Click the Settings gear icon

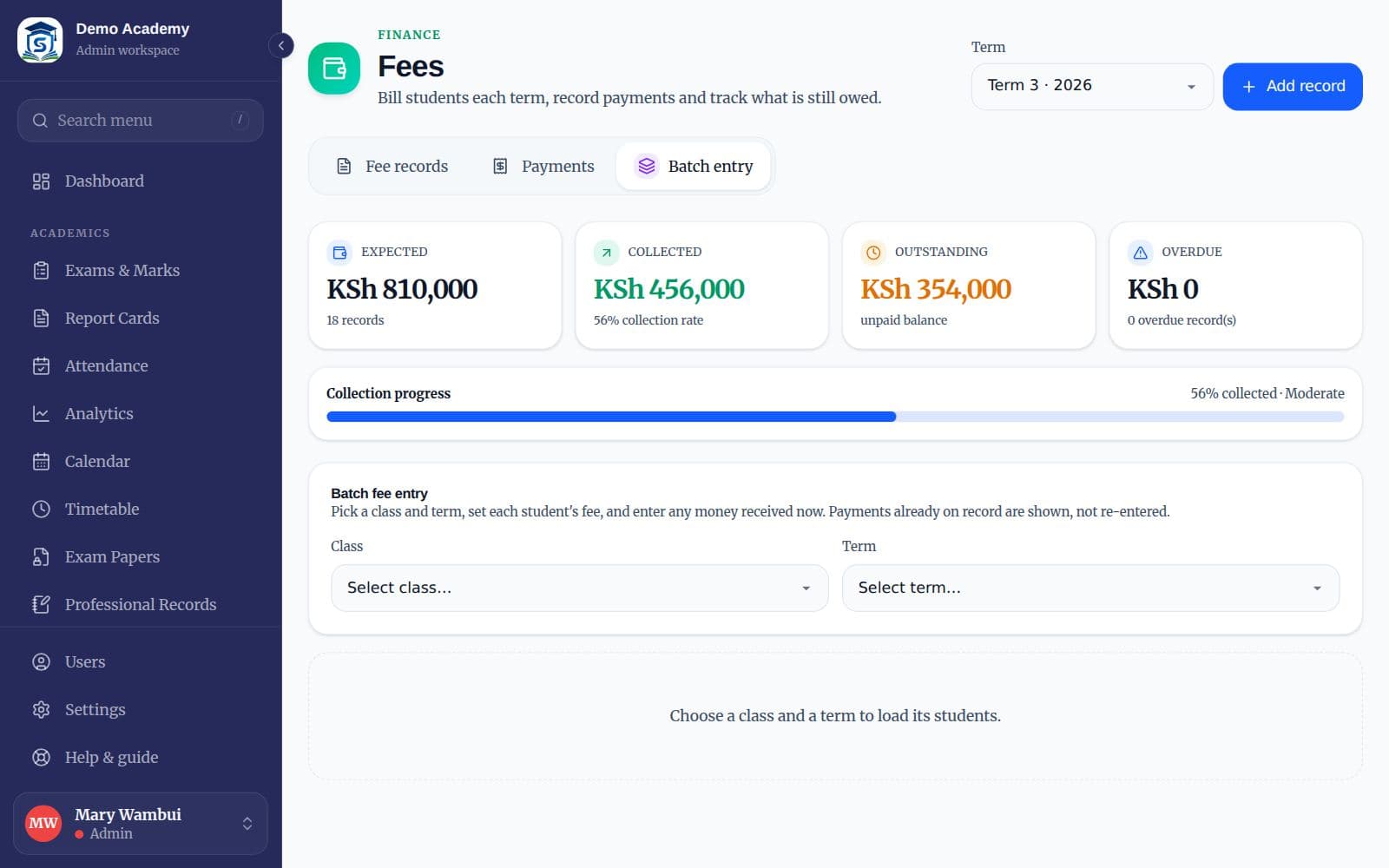click(41, 710)
